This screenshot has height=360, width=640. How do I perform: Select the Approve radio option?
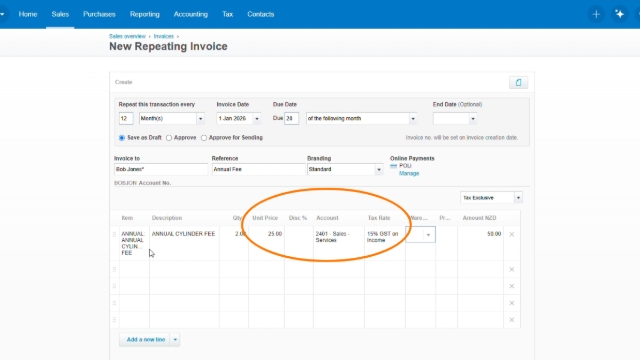tap(169, 138)
